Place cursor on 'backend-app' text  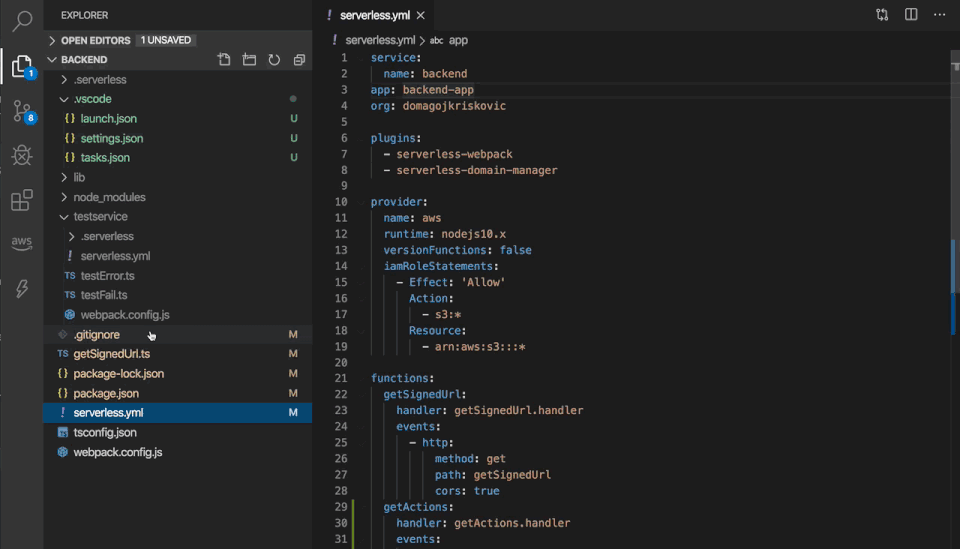click(x=438, y=90)
